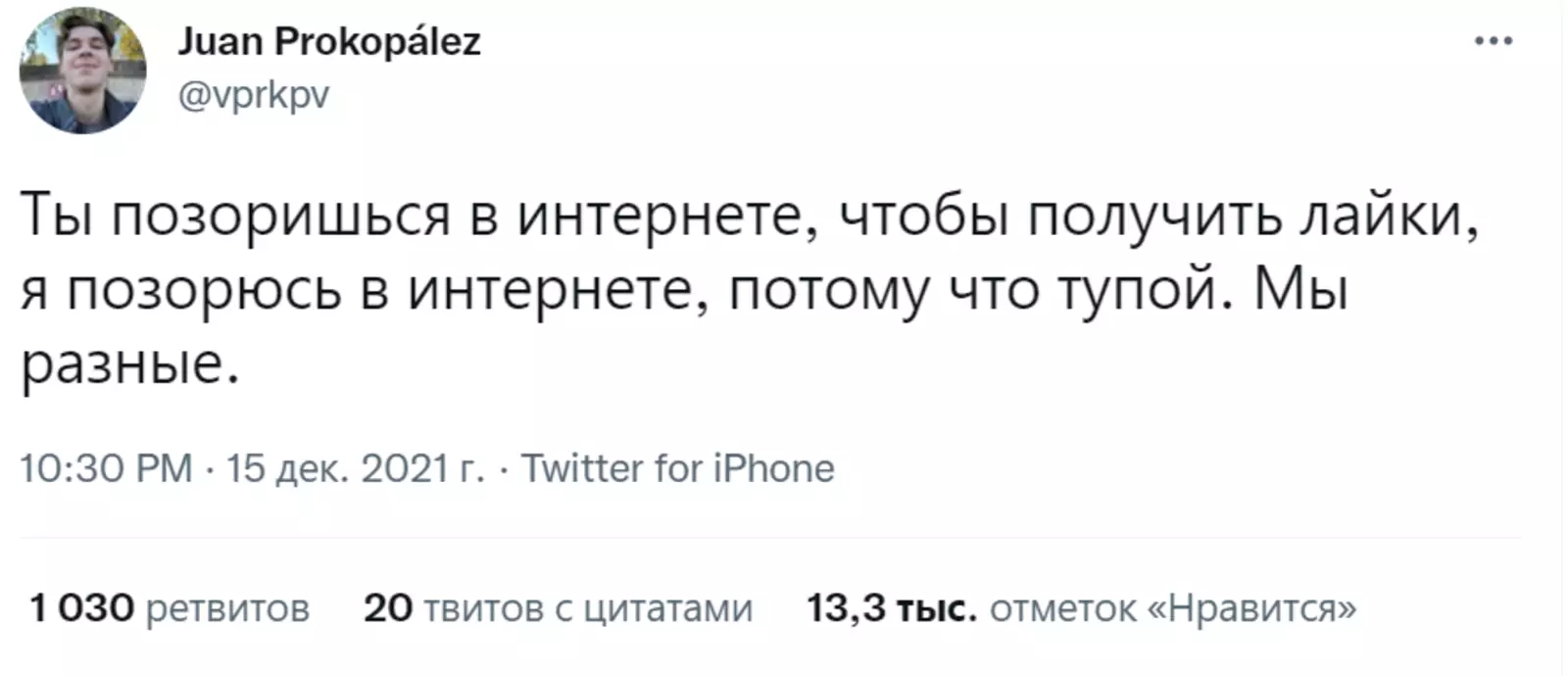
Task: Click the word позоришься in tweet
Action: pos(279,217)
